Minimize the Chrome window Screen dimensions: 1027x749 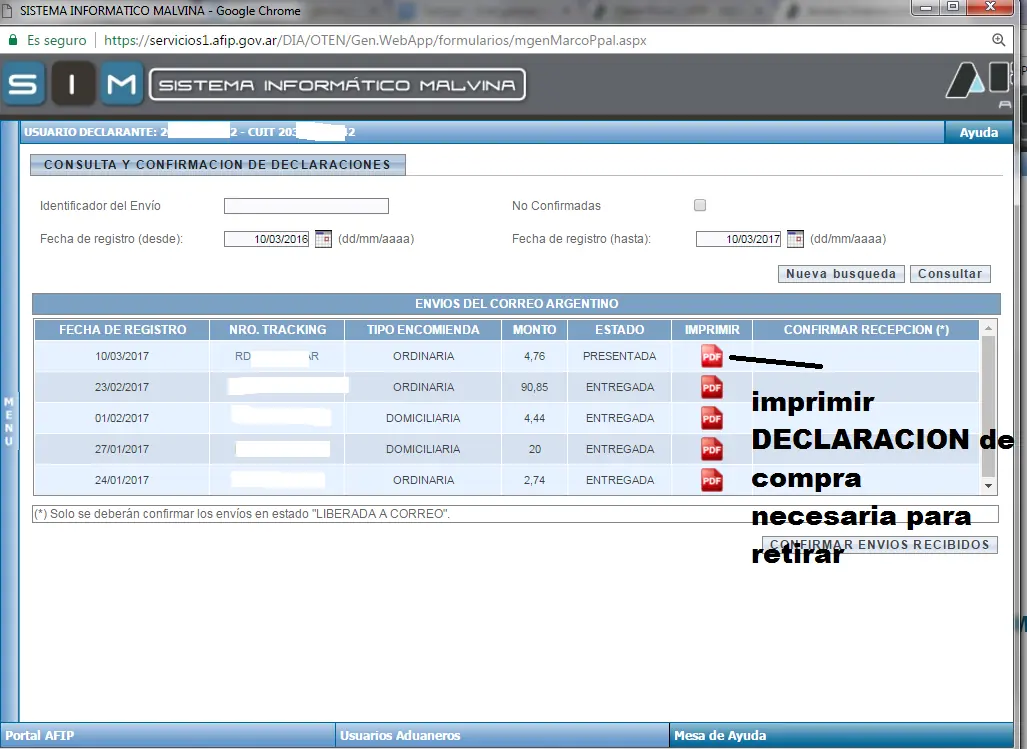[x=926, y=7]
